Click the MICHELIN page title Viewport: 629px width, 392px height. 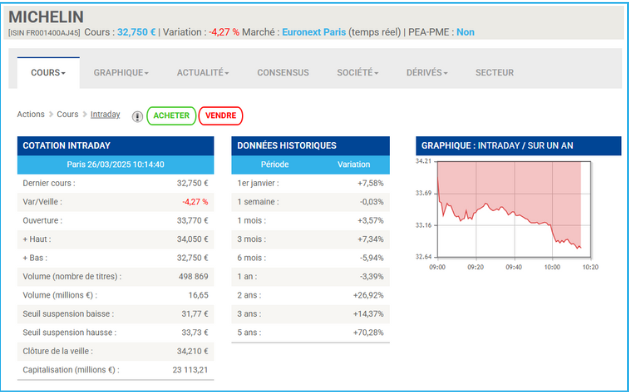(x=46, y=16)
